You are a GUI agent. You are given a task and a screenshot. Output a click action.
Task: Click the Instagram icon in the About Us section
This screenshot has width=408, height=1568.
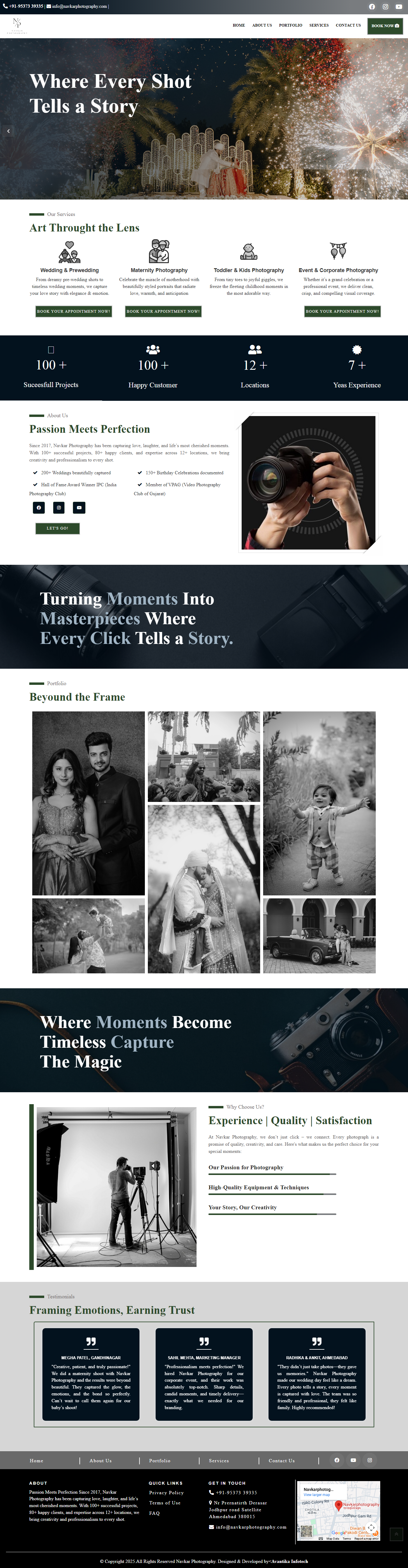(59, 508)
